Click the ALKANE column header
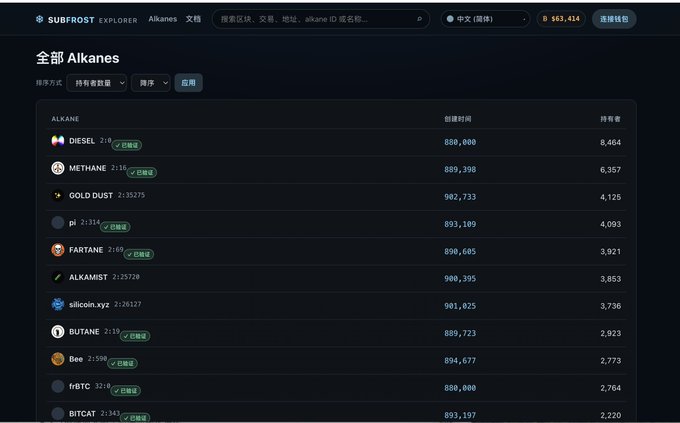 [65, 119]
